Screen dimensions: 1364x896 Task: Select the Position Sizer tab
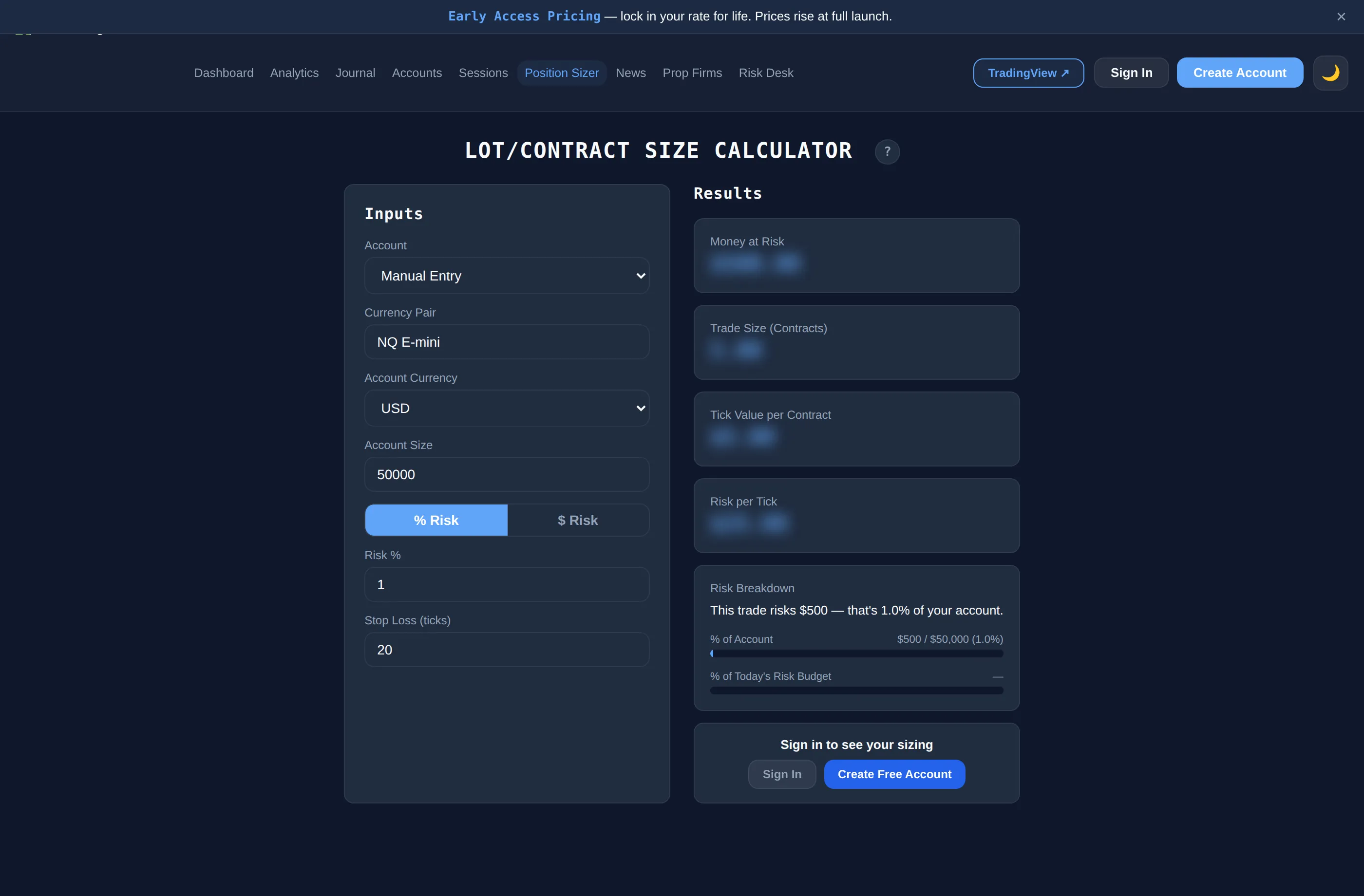coord(562,73)
